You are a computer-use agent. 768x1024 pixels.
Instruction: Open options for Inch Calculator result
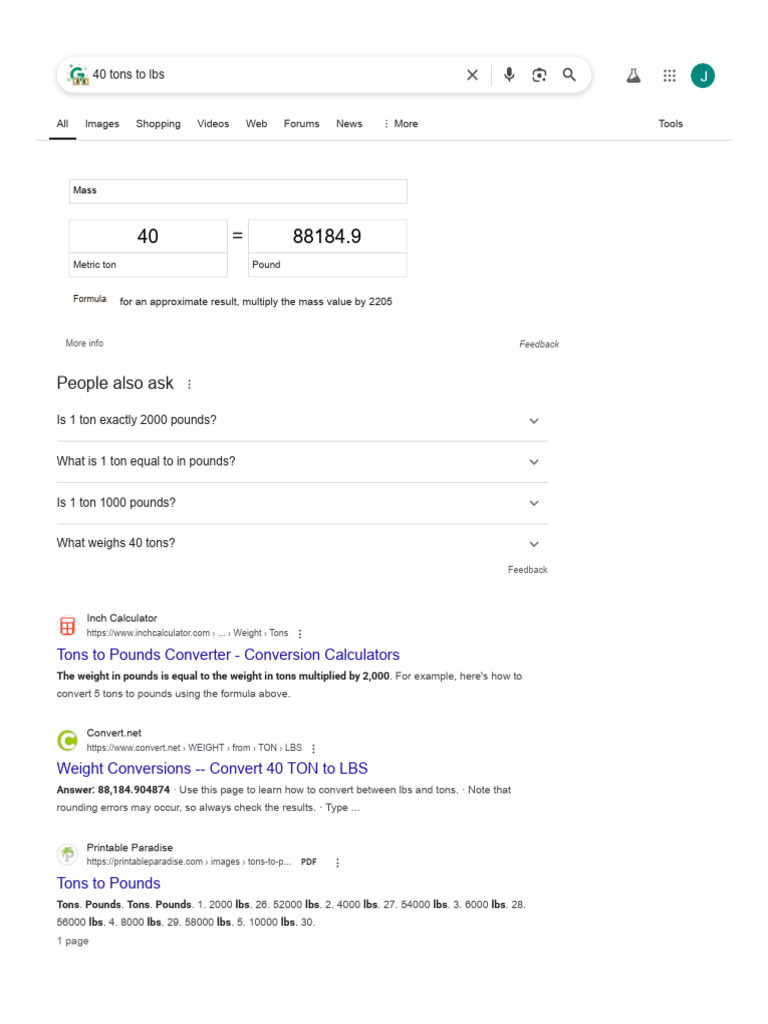(x=300, y=633)
